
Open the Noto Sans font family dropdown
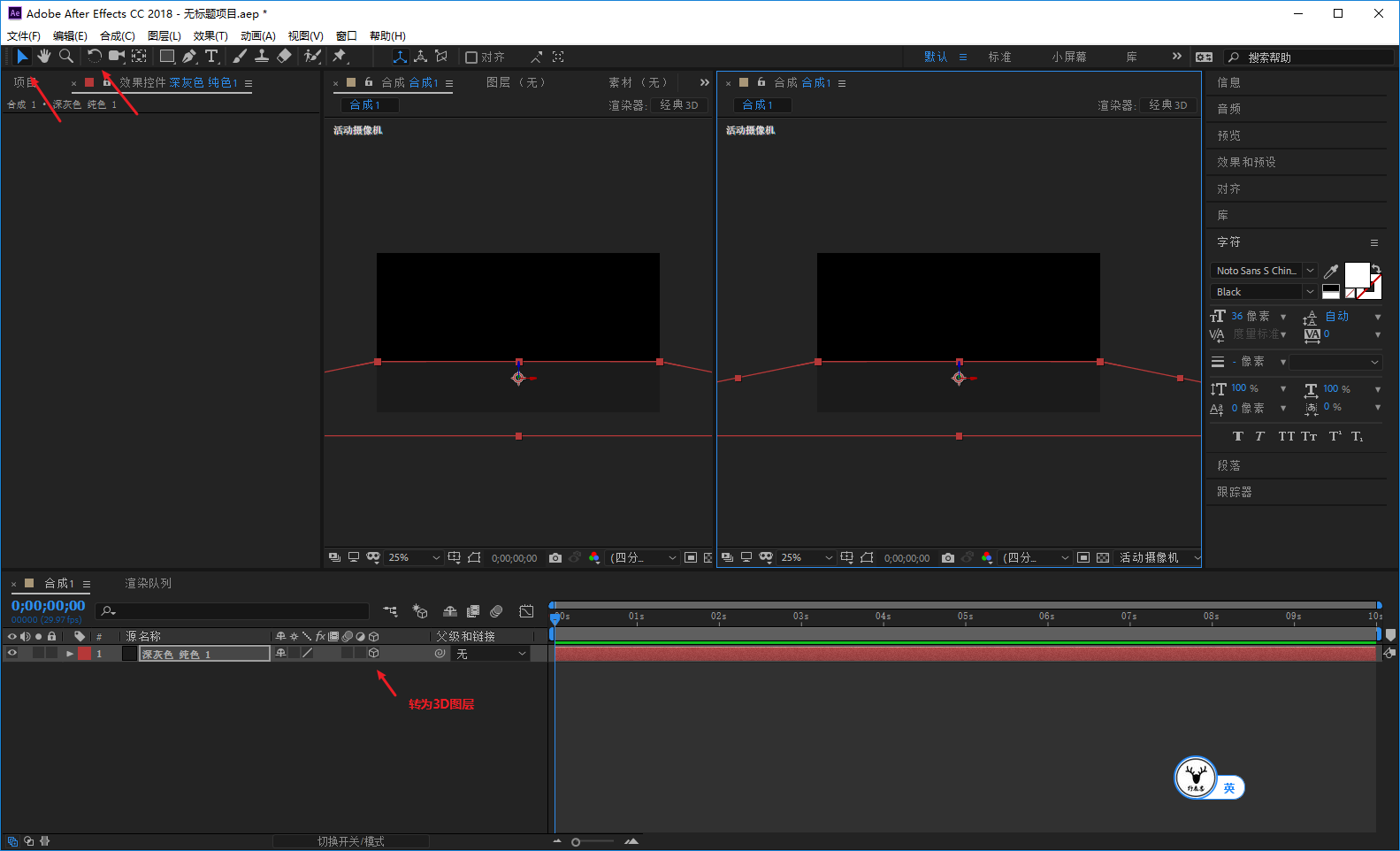coord(1264,271)
